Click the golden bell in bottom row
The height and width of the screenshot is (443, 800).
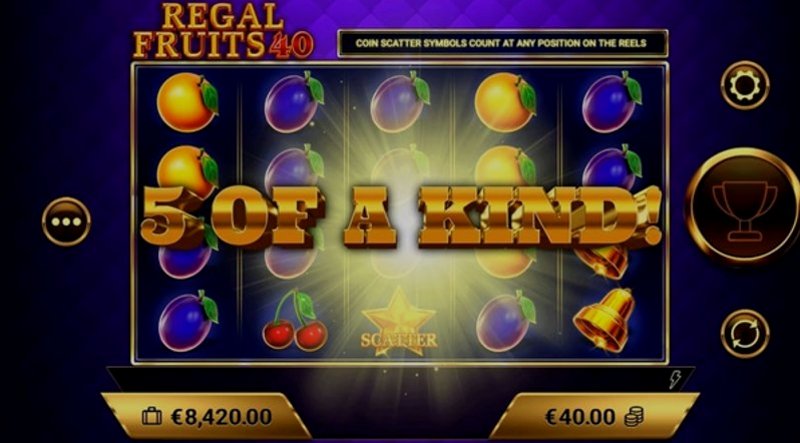pos(605,320)
